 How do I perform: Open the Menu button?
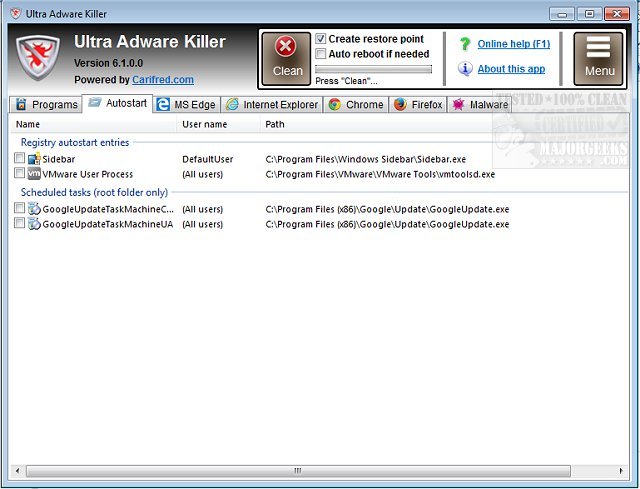click(x=598, y=59)
